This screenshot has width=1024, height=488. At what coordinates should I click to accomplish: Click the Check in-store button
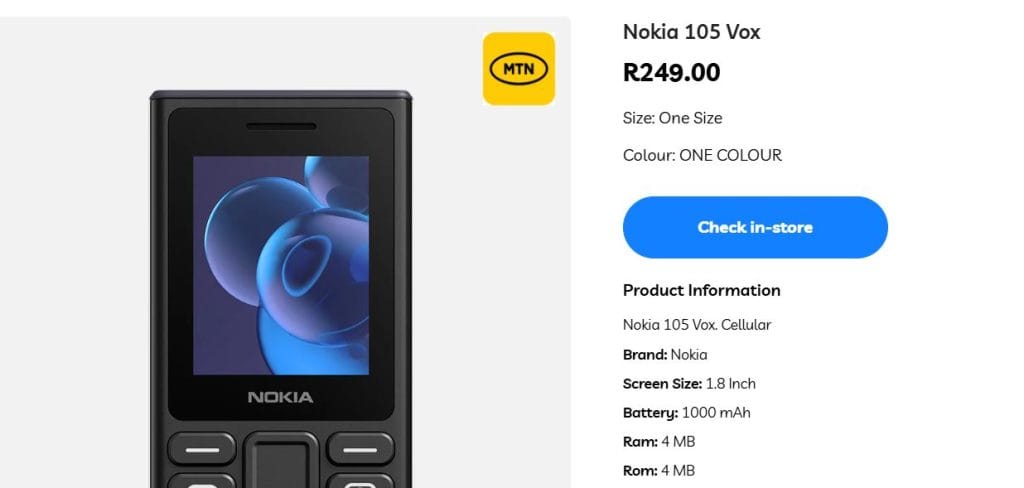click(755, 227)
